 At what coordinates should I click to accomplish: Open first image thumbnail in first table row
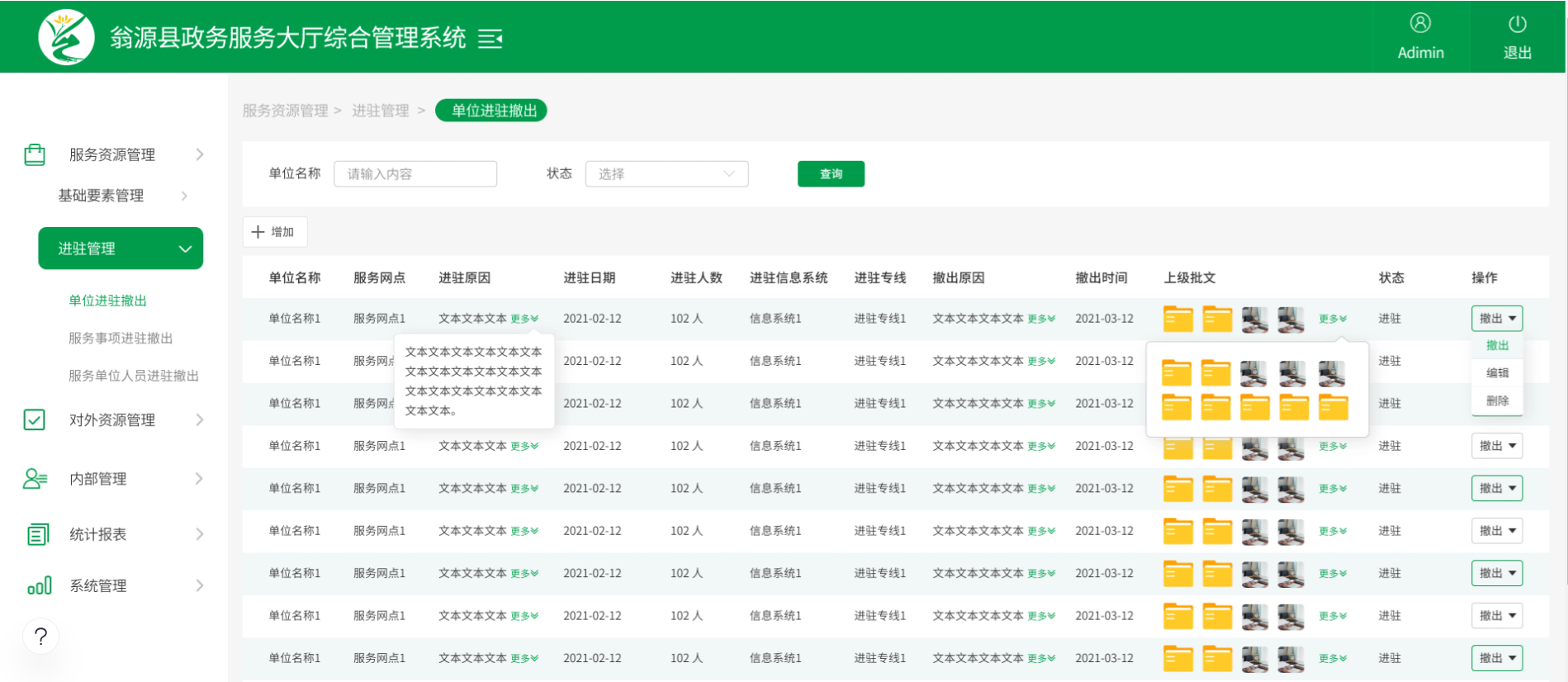[x=1255, y=319]
